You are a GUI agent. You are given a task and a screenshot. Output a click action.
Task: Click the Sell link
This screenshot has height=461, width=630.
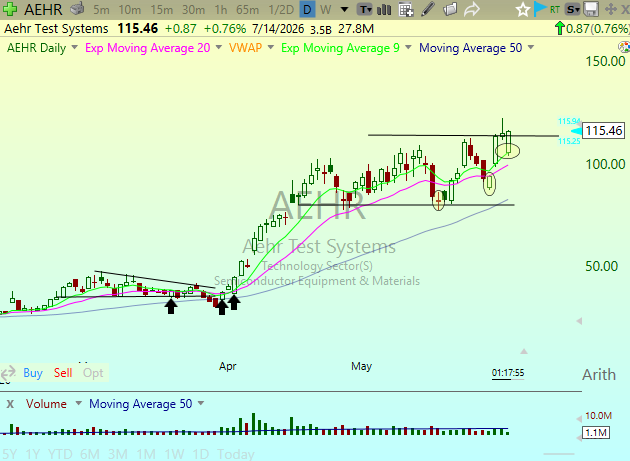tap(63, 373)
